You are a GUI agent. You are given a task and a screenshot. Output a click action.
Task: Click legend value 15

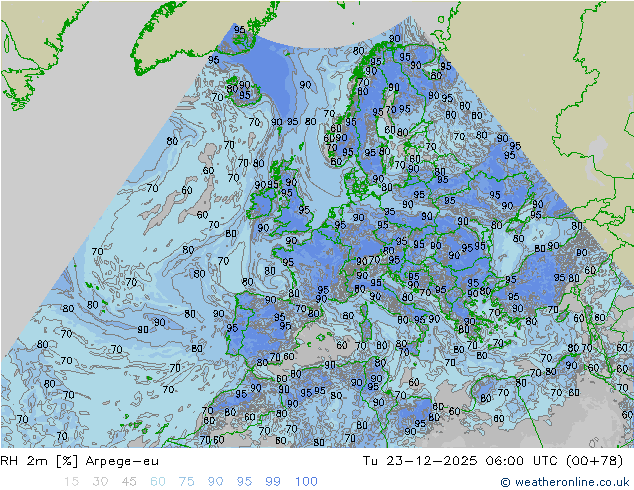click(71, 482)
